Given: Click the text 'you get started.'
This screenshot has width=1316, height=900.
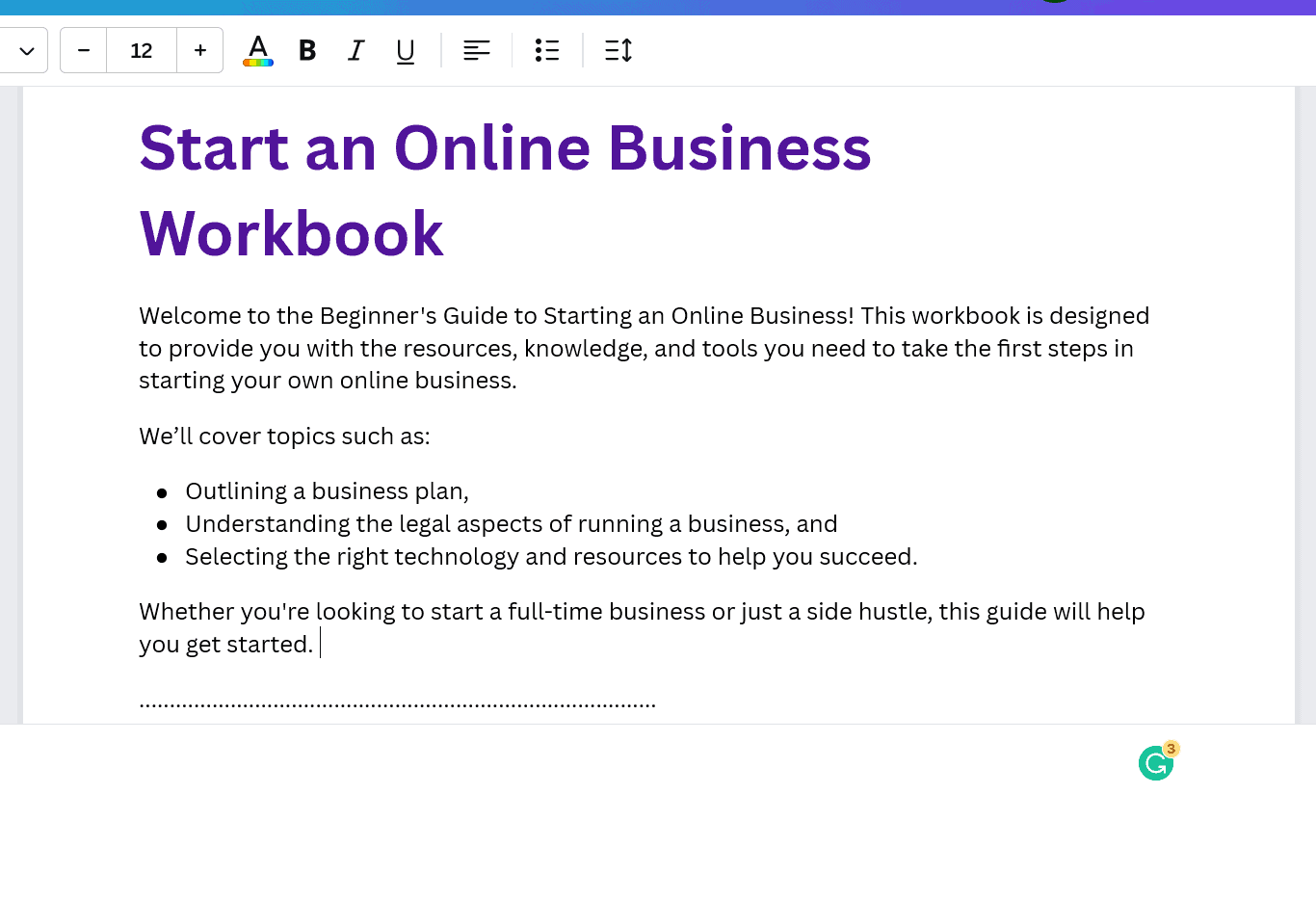Looking at the screenshot, I should click(x=226, y=645).
